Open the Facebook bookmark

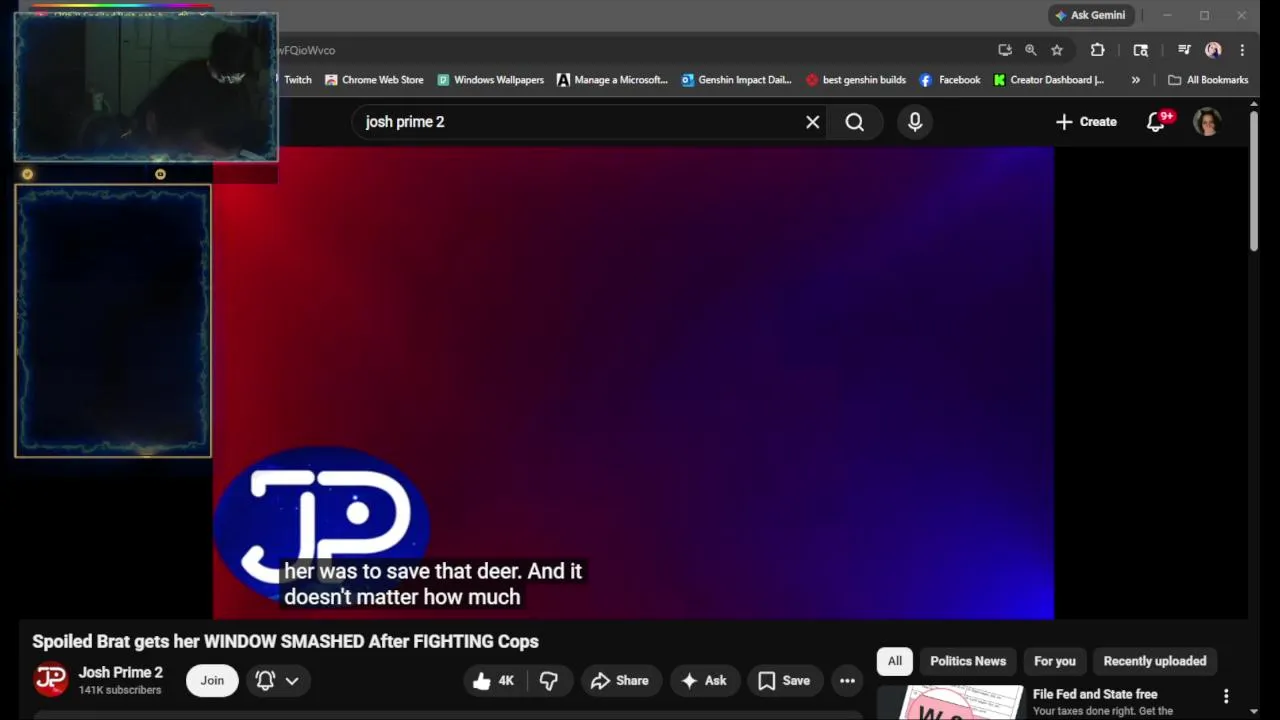point(950,80)
